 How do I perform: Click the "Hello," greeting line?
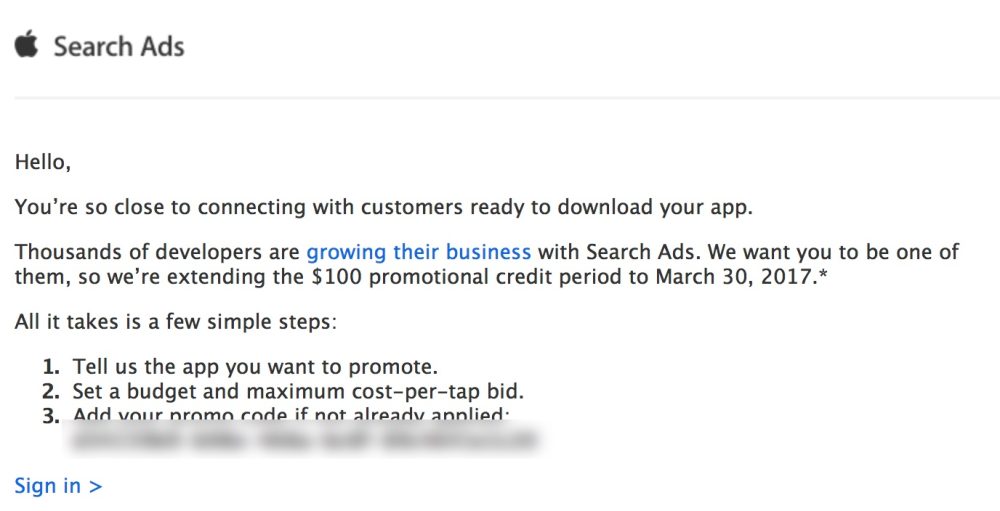[43, 160]
